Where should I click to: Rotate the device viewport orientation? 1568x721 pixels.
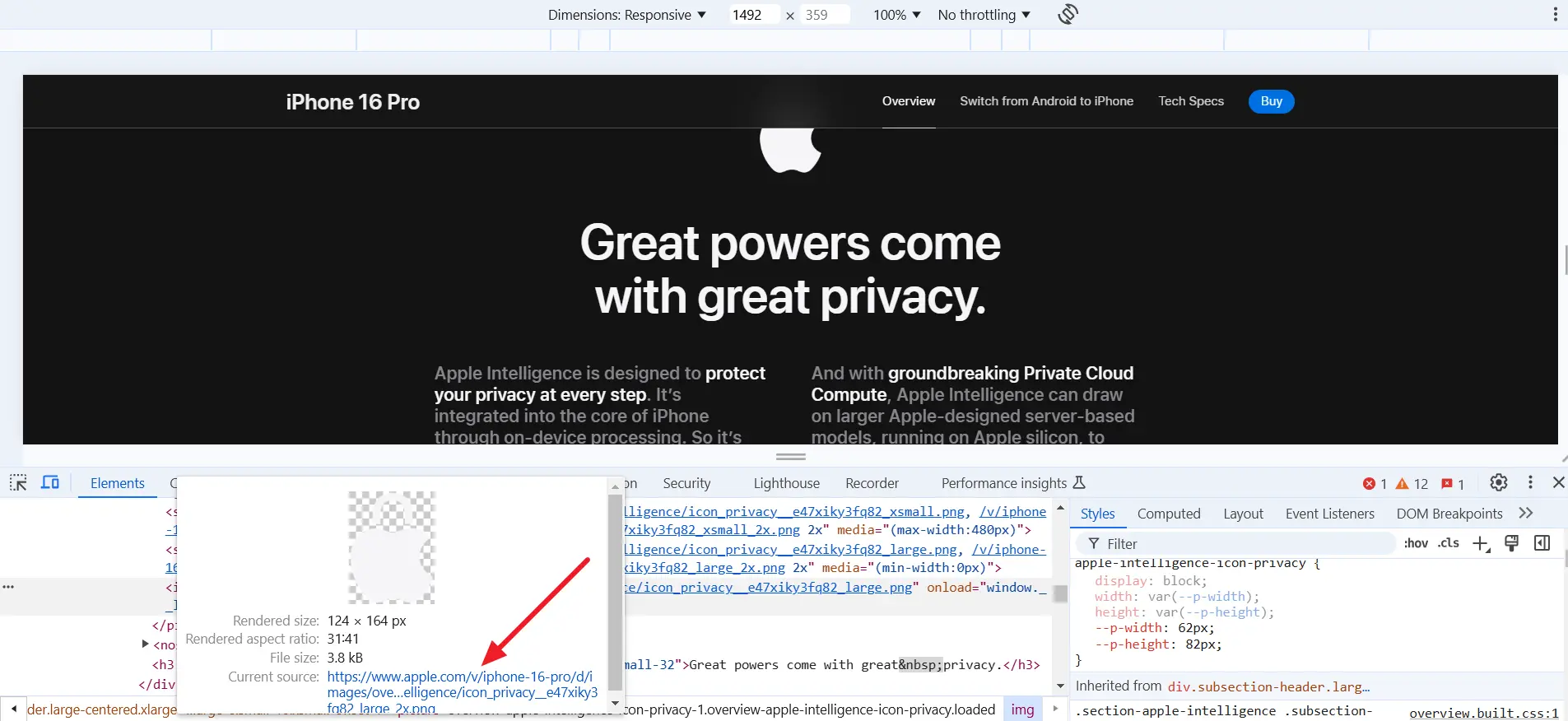pyautogui.click(x=1068, y=14)
